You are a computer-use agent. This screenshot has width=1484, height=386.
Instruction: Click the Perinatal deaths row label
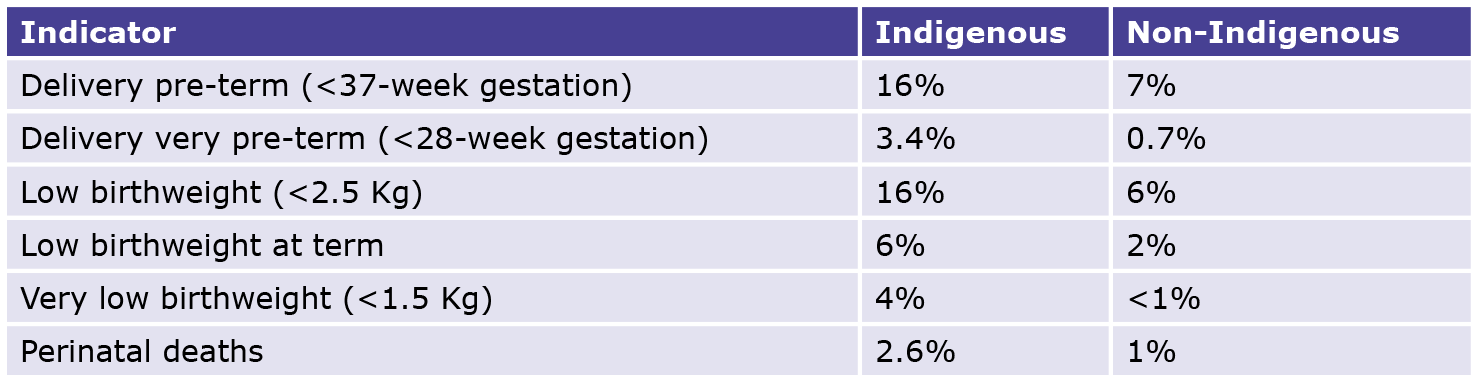tap(142, 351)
